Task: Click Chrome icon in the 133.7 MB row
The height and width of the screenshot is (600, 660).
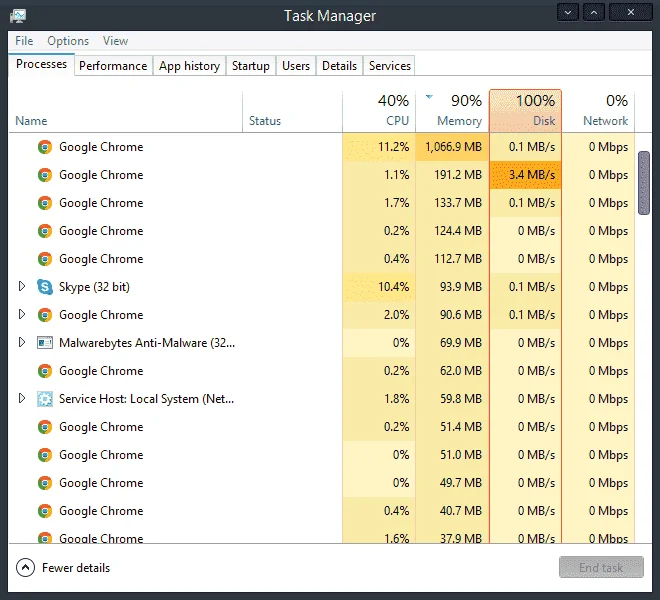Action: click(x=45, y=203)
